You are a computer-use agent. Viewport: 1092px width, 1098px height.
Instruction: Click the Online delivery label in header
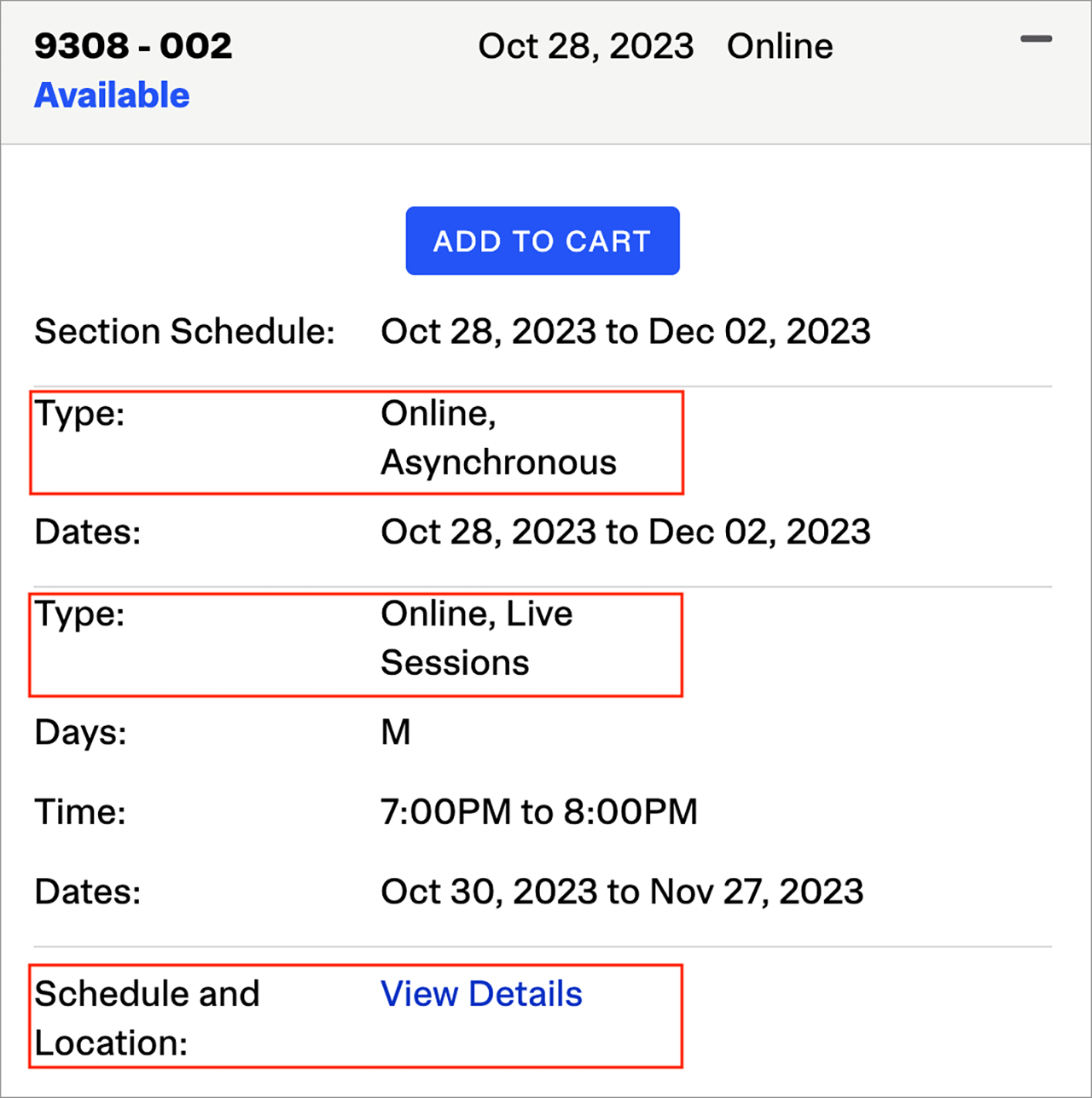click(779, 45)
